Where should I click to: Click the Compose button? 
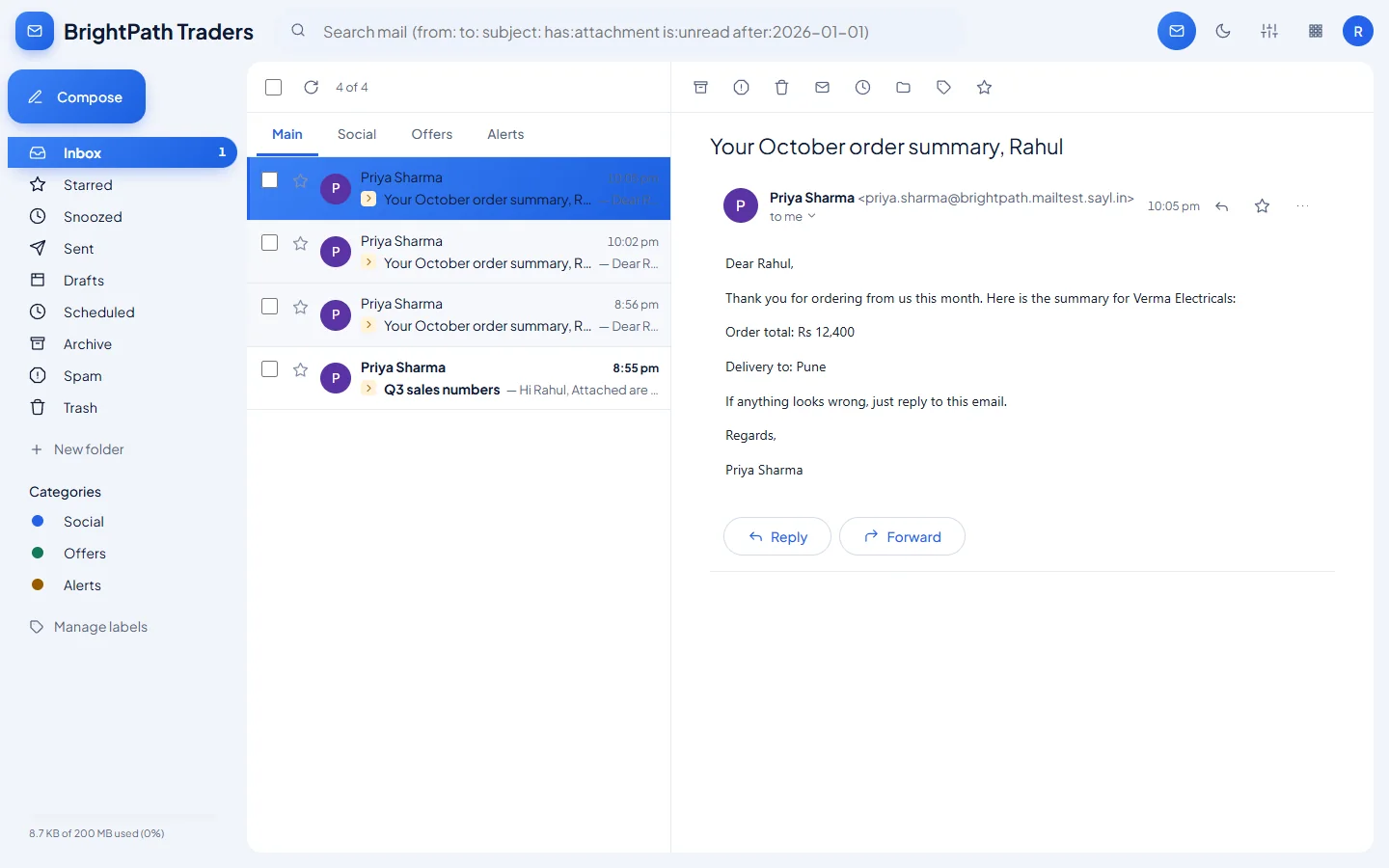(76, 96)
